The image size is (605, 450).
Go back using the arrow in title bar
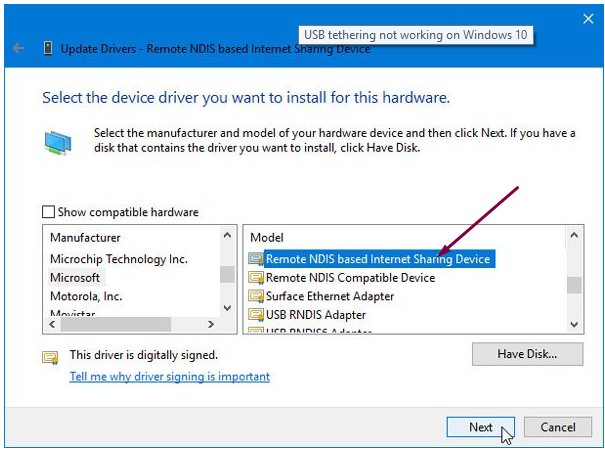[x=19, y=49]
